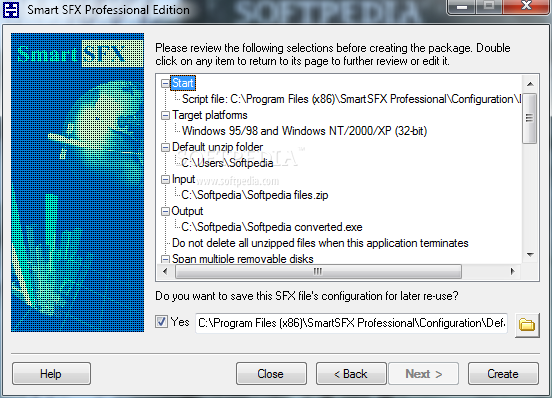
Task: Click the vertical scrollbar up arrow
Action: pyautogui.click(x=530, y=84)
